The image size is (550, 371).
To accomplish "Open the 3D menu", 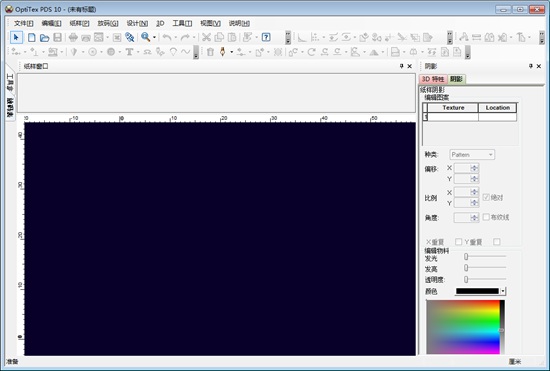I will [160, 23].
